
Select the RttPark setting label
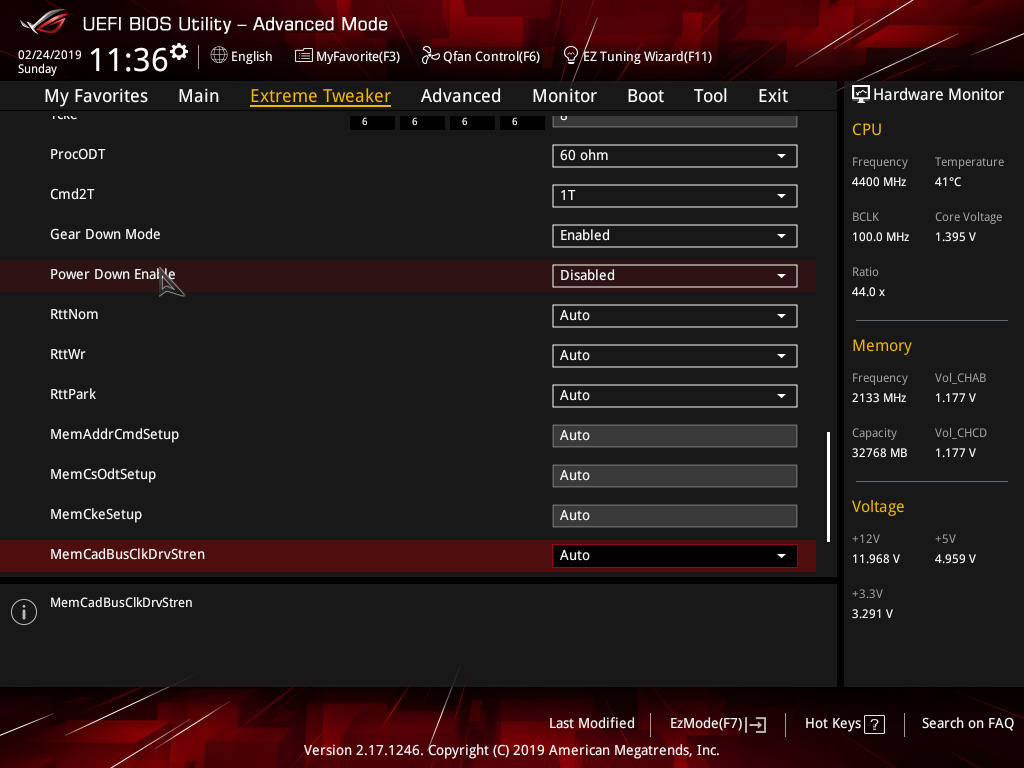(73, 394)
